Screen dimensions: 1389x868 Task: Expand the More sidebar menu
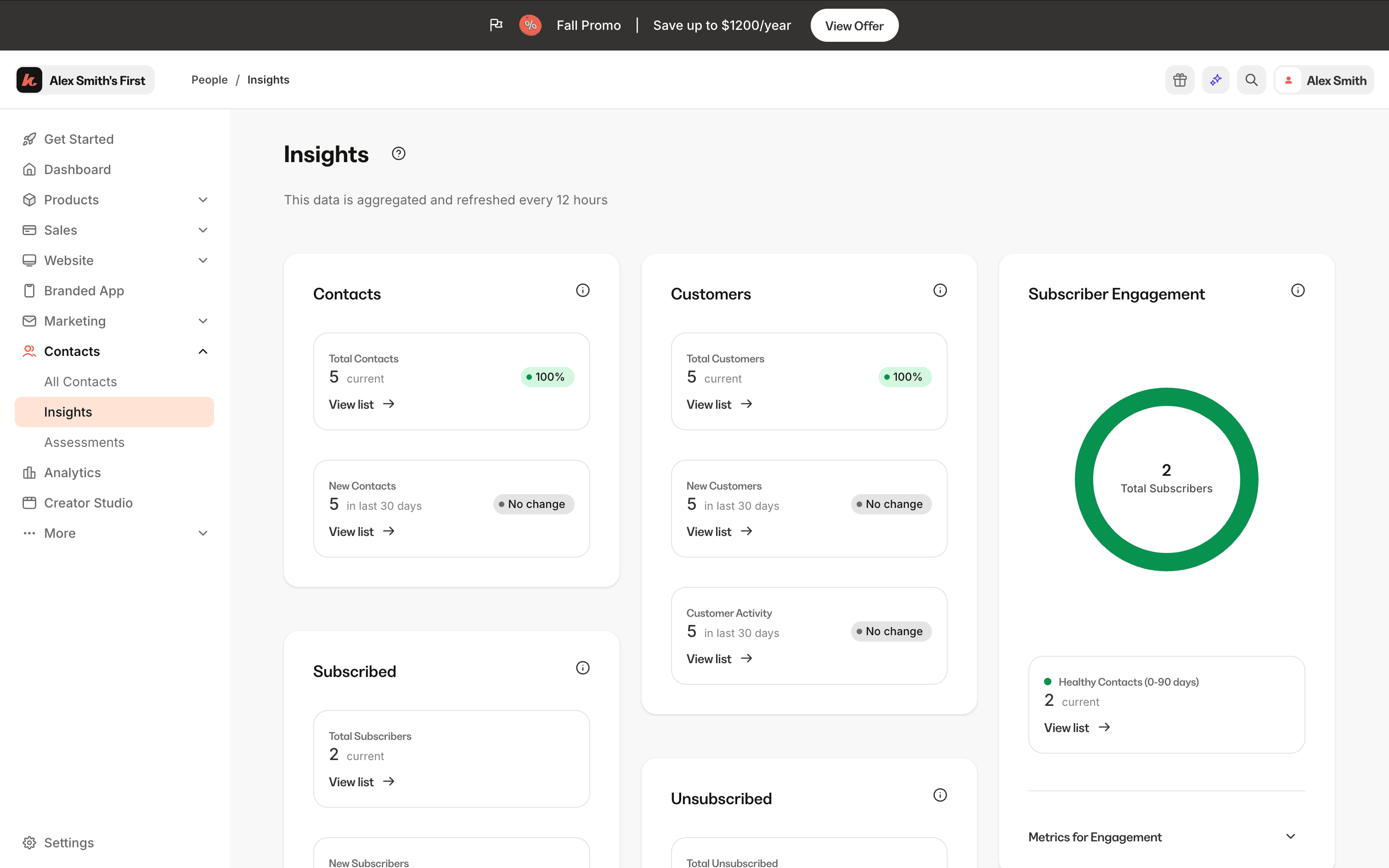pos(203,533)
